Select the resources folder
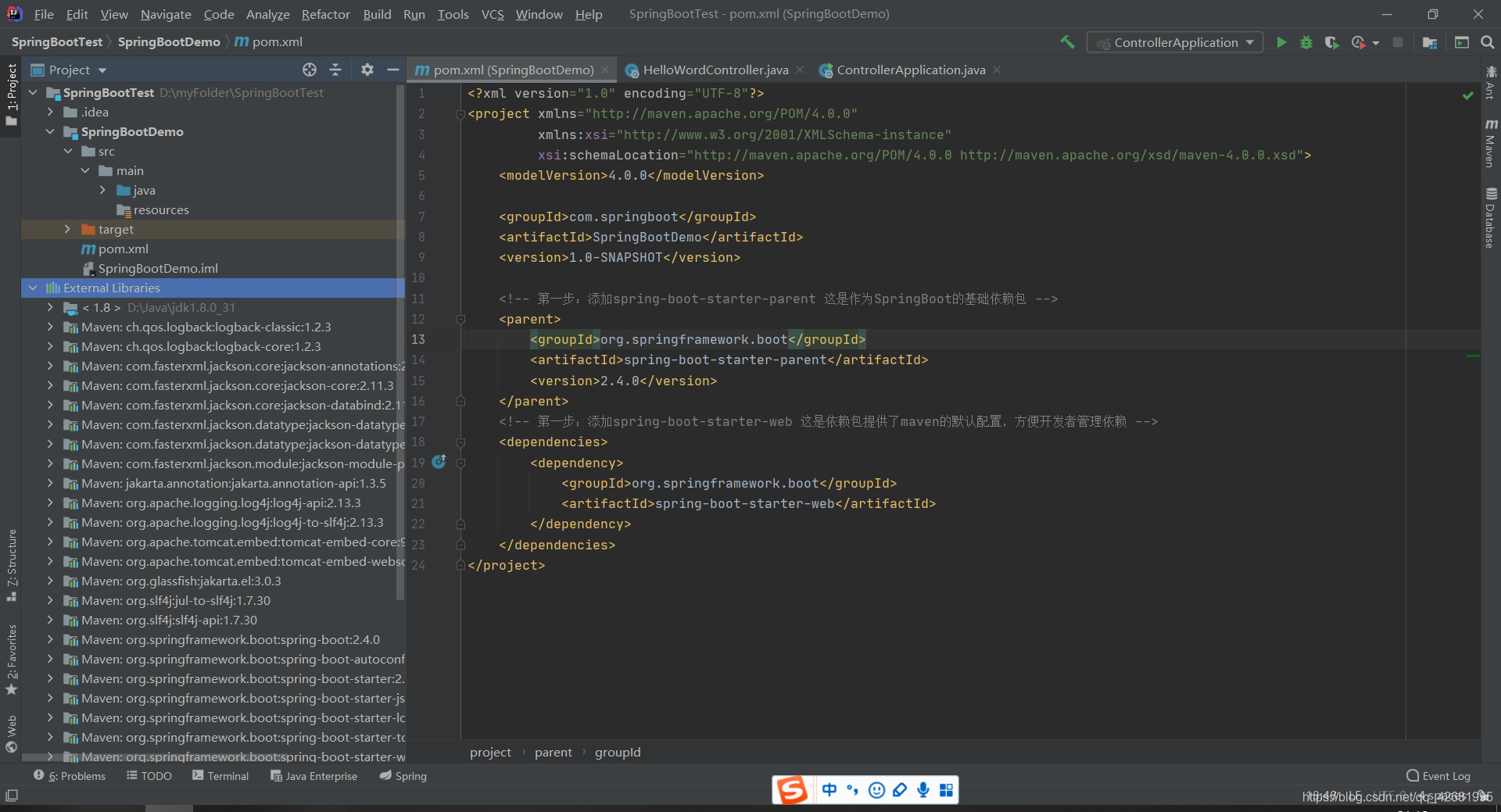The width and height of the screenshot is (1501, 812). [x=161, y=209]
